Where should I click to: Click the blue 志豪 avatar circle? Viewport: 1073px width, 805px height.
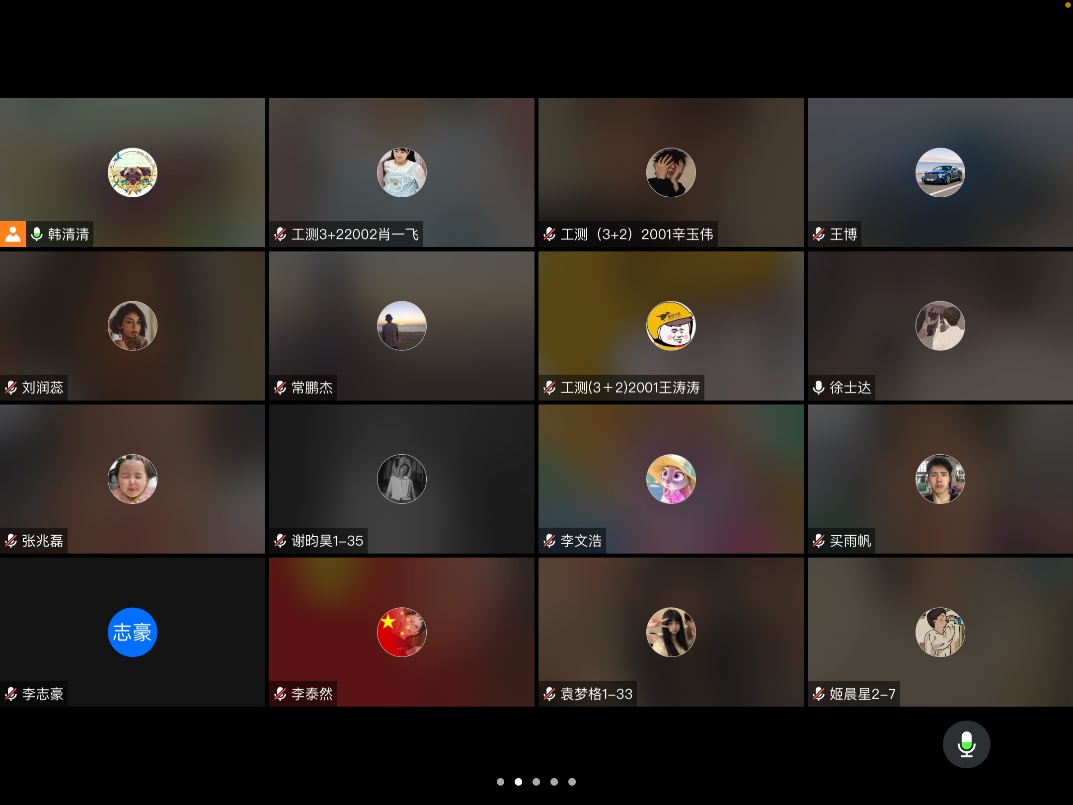click(x=132, y=632)
